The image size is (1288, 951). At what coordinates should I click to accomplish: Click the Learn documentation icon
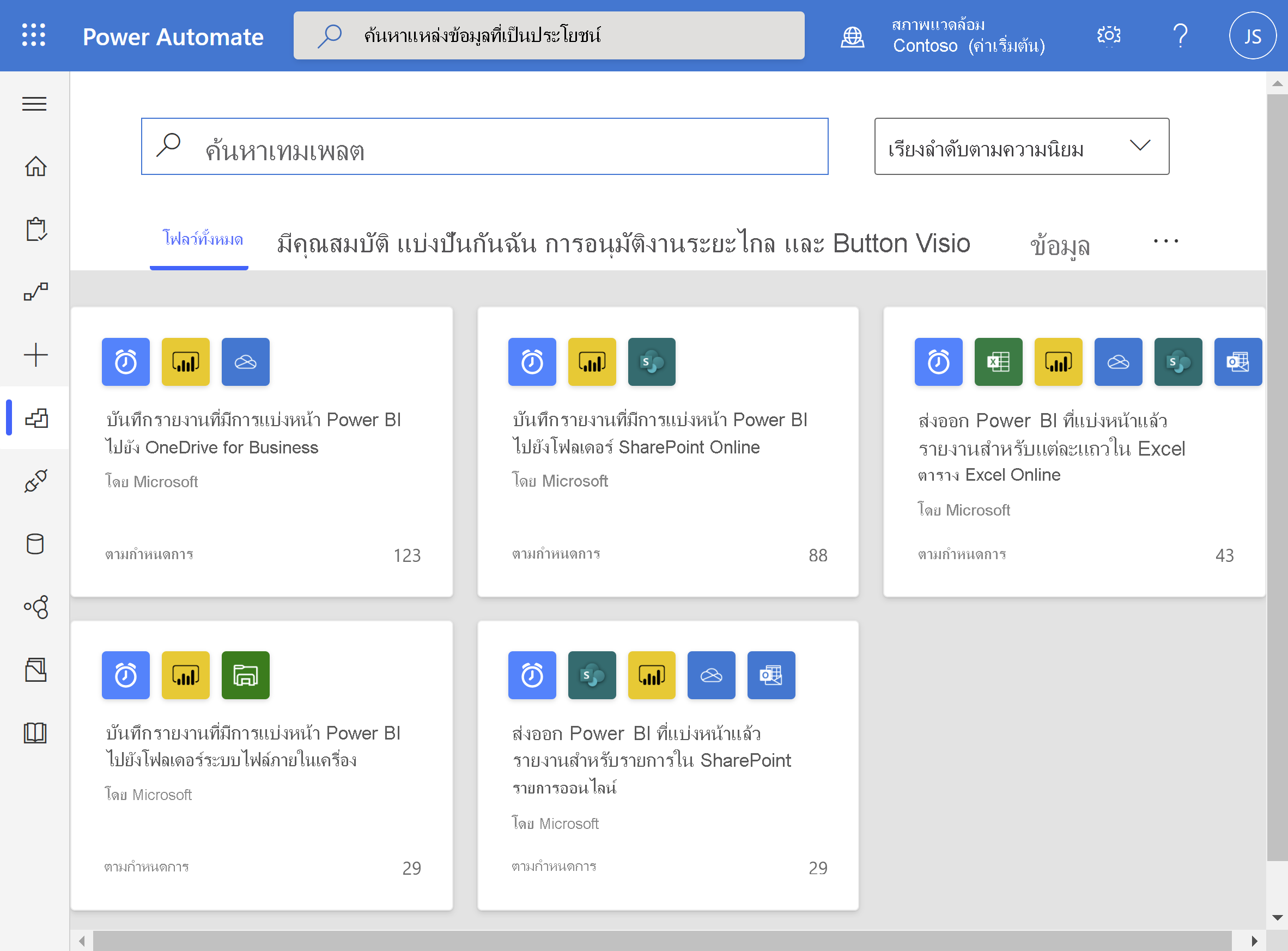tap(36, 731)
